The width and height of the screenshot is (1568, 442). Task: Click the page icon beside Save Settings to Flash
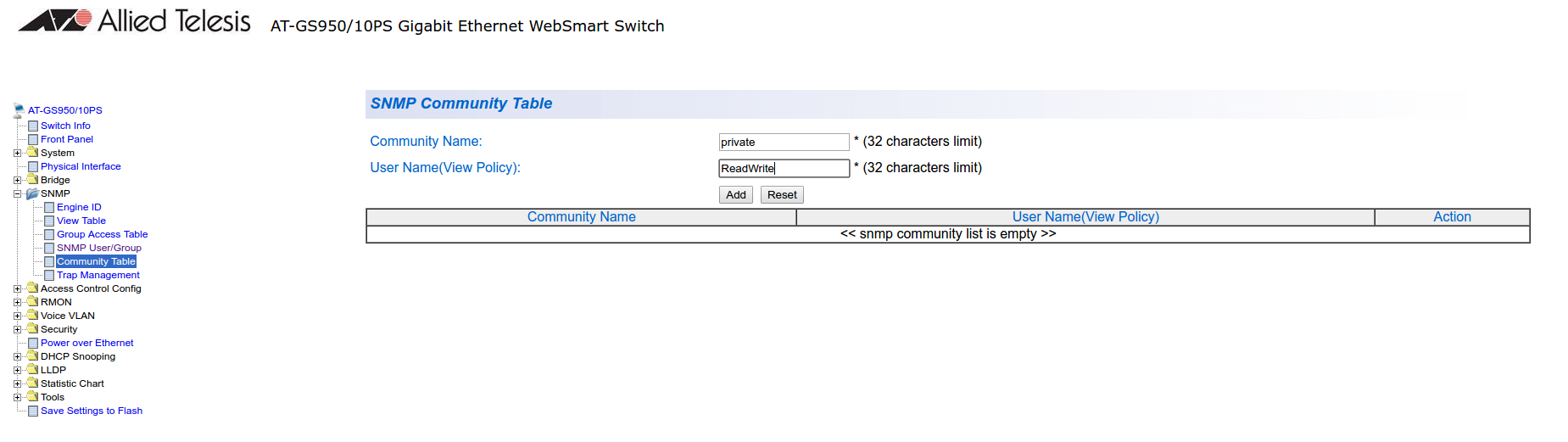(x=33, y=411)
